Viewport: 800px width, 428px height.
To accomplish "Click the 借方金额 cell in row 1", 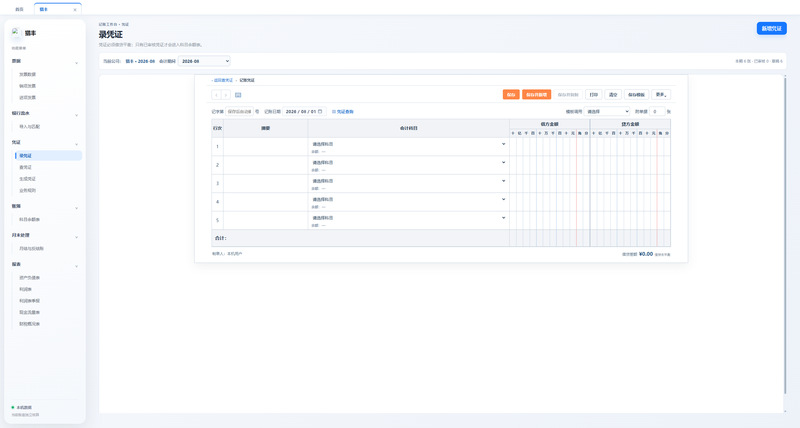I will [x=549, y=147].
